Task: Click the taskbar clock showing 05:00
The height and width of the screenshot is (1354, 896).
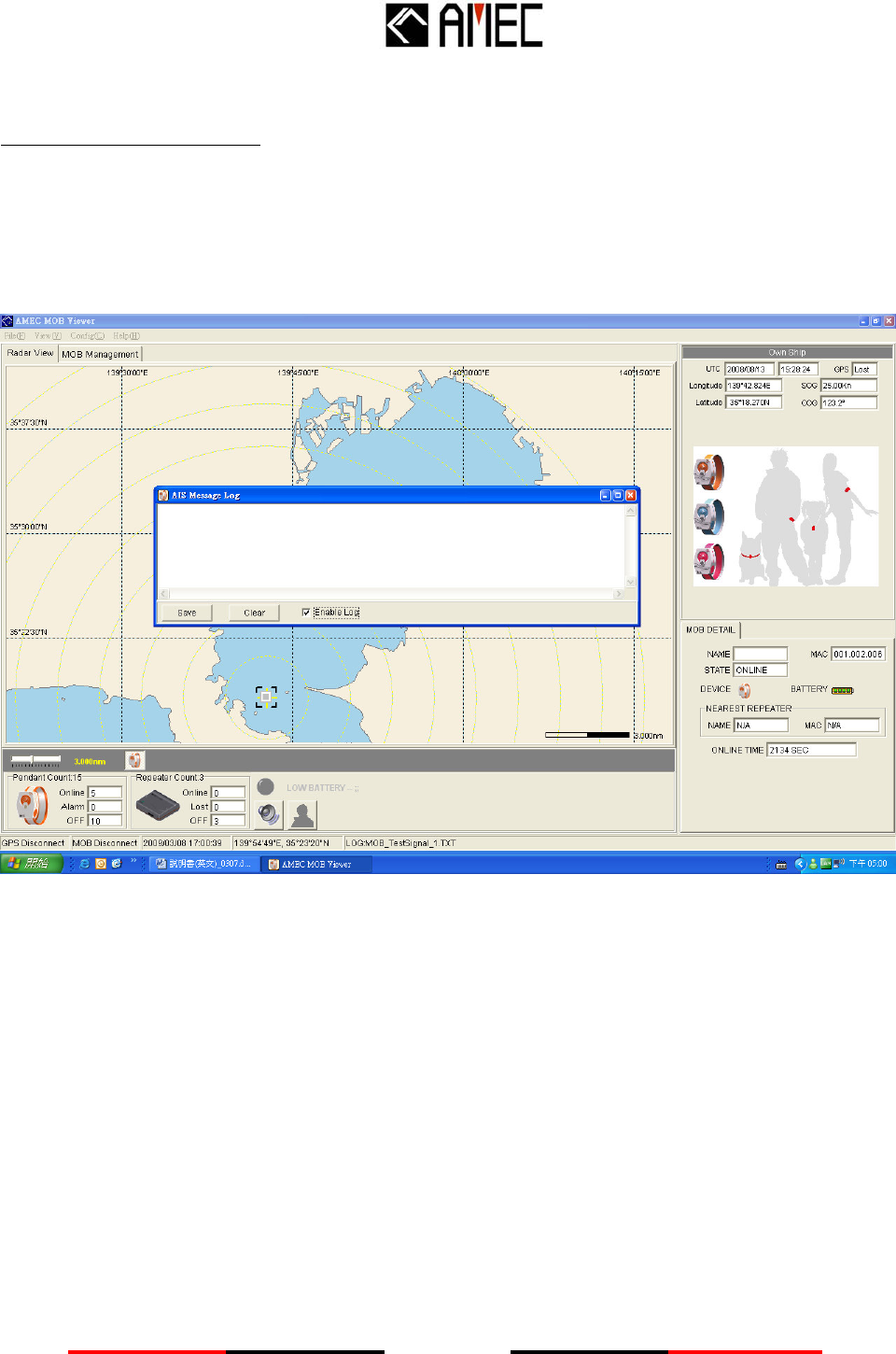Action: (x=868, y=864)
